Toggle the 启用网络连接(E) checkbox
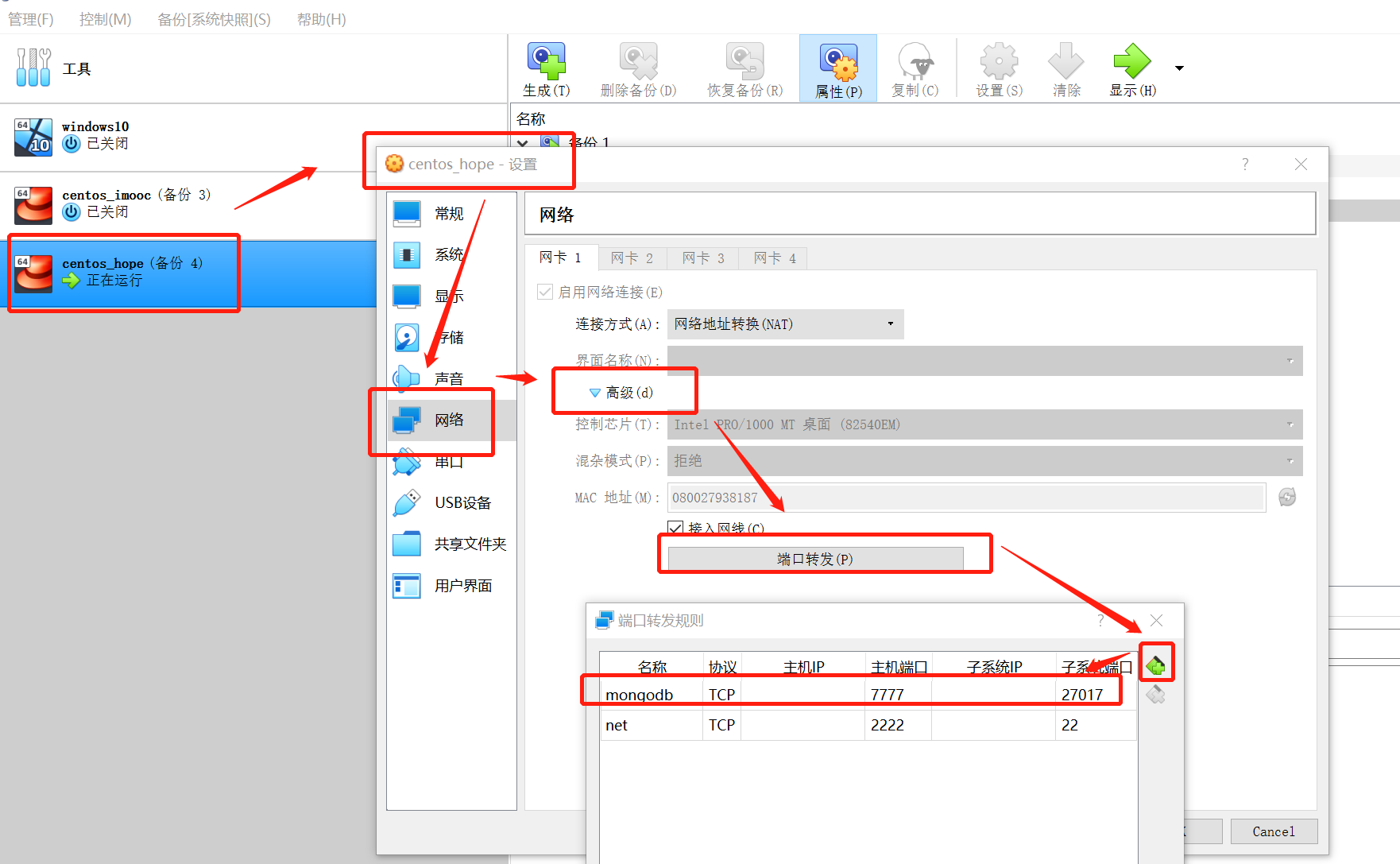 pyautogui.click(x=545, y=292)
